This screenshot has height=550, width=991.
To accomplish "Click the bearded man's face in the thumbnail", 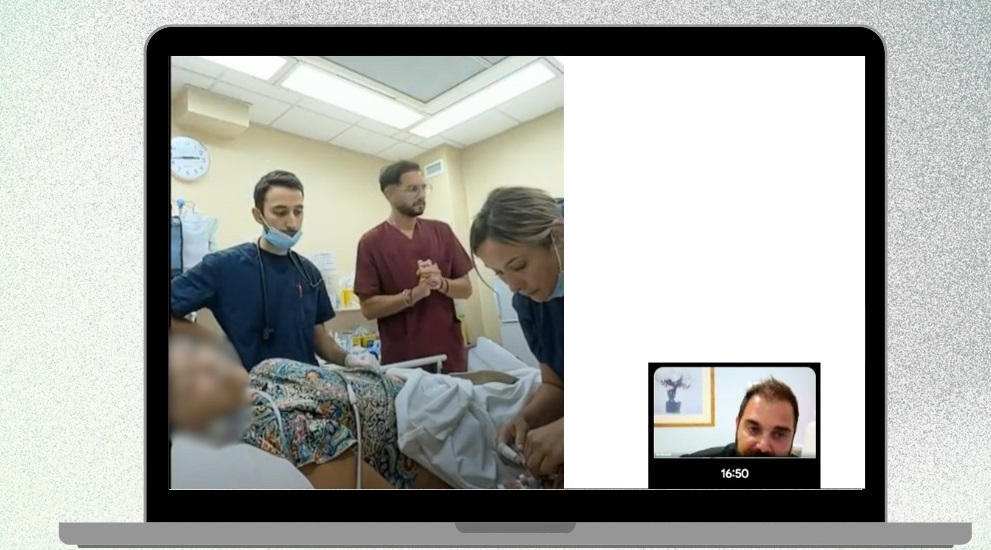I will (767, 418).
